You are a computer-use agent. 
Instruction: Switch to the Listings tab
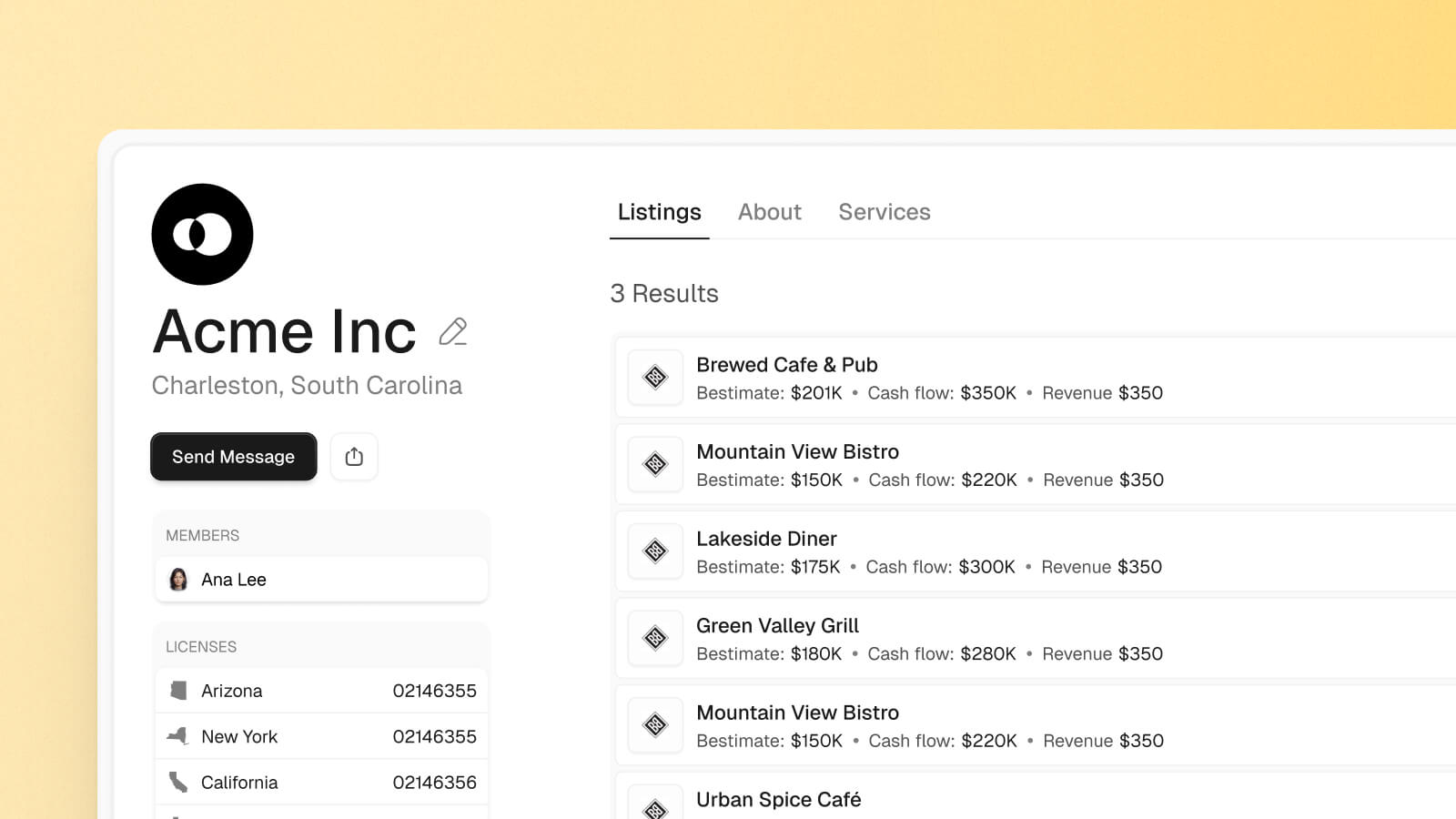(660, 212)
